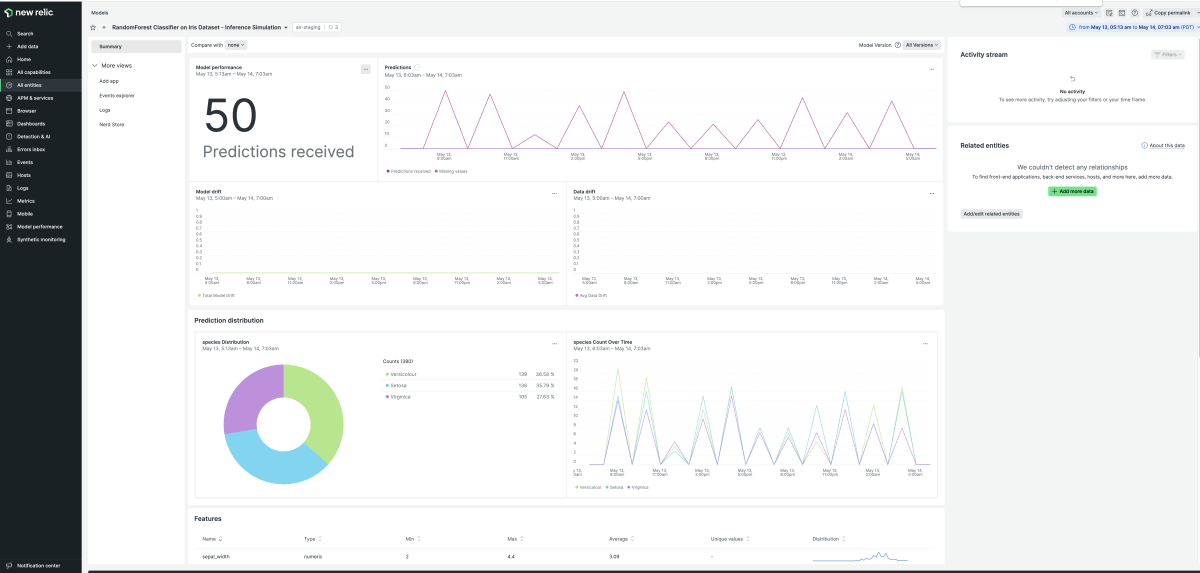
Task: Open the Compare with dropdown
Action: 235,45
